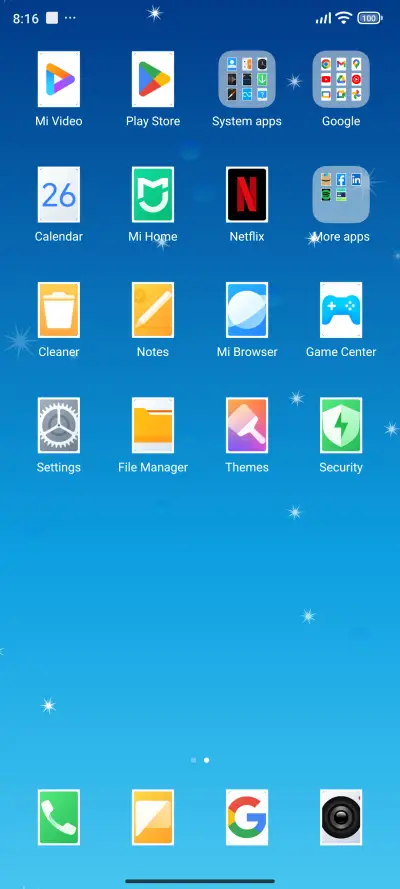Tap the 8:16 clock in status bar

tap(25, 19)
